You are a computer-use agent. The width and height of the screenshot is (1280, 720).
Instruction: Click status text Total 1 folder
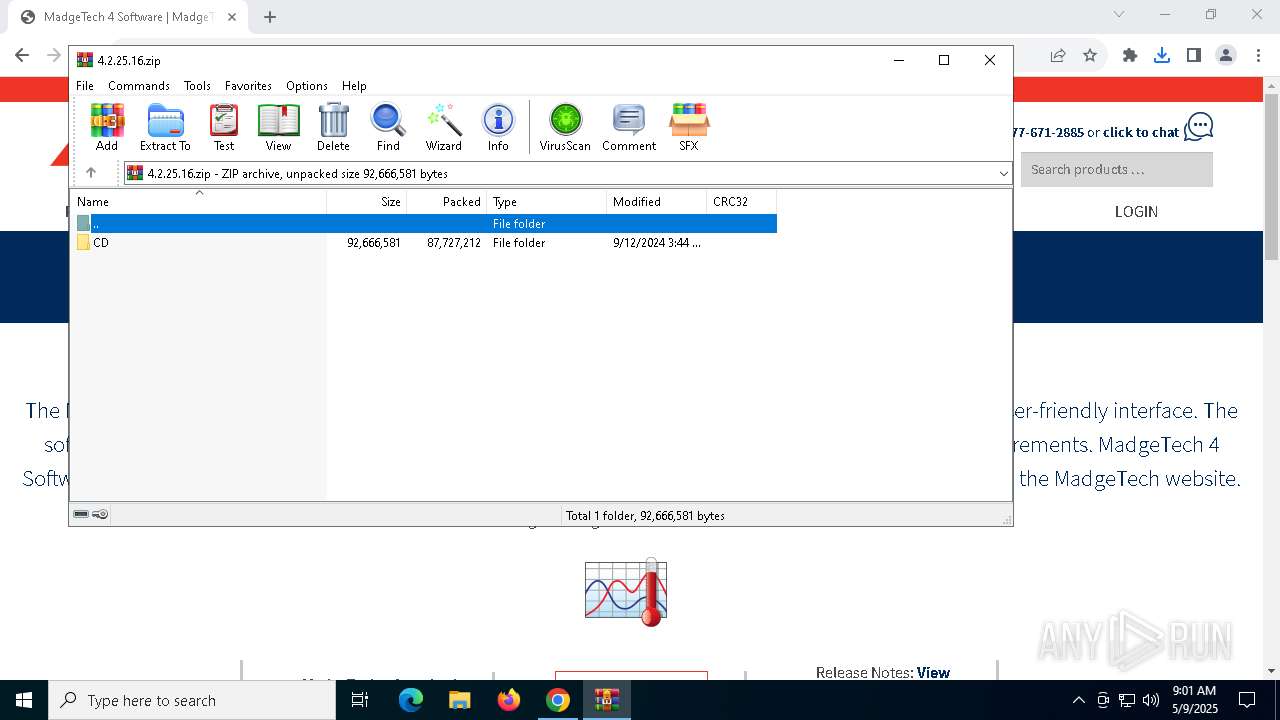coord(645,516)
